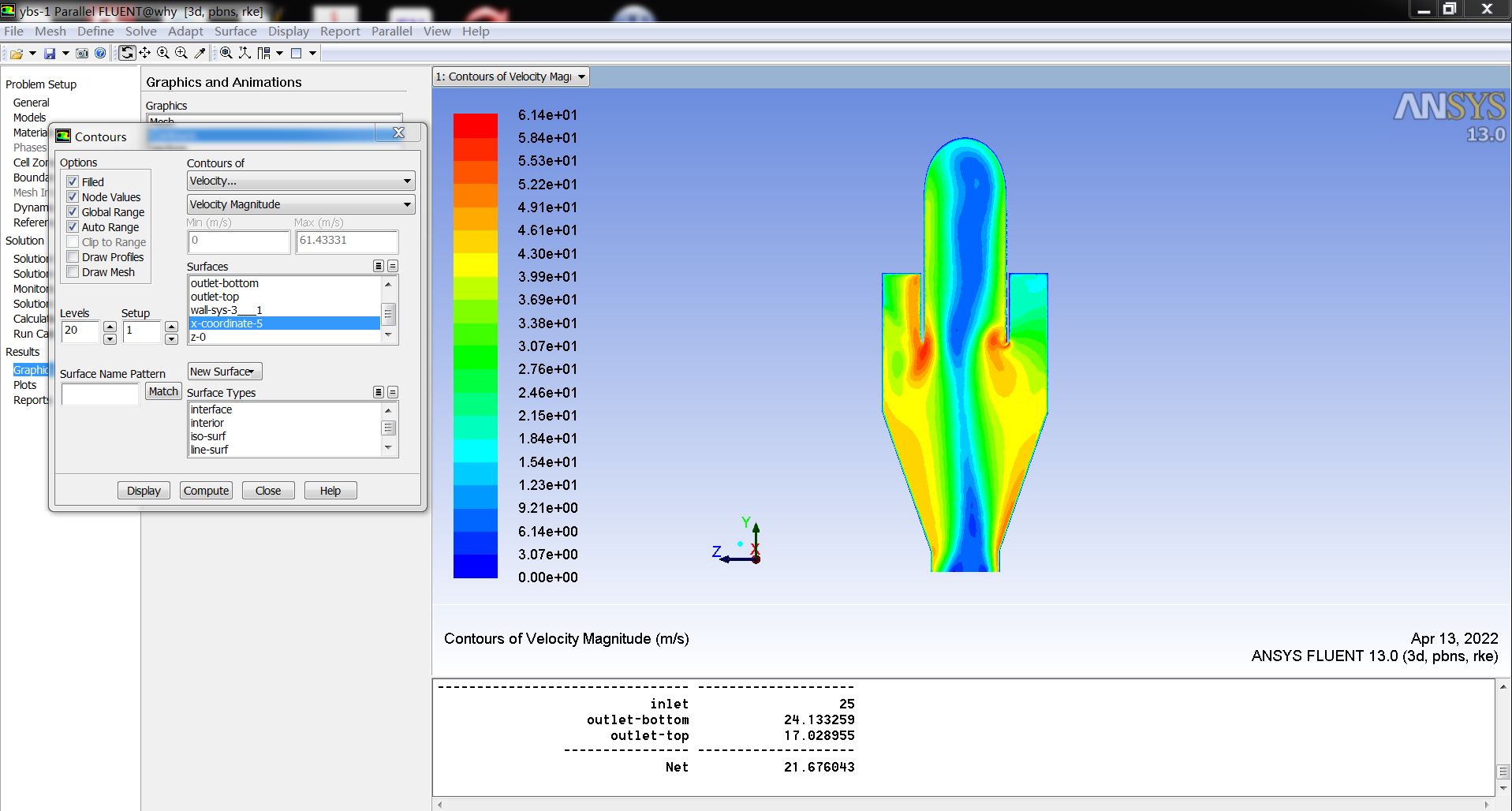
Task: Expand the New Surface dropdown
Action: pyautogui.click(x=224, y=372)
